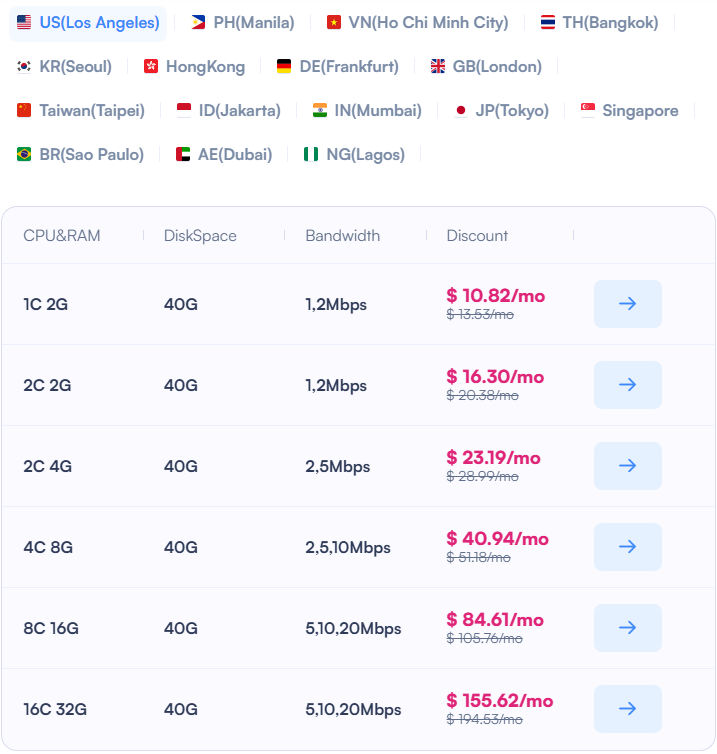Image resolution: width=717 pixels, height=754 pixels.
Task: Click the arrow button for 1C 2G plan
Action: (627, 304)
